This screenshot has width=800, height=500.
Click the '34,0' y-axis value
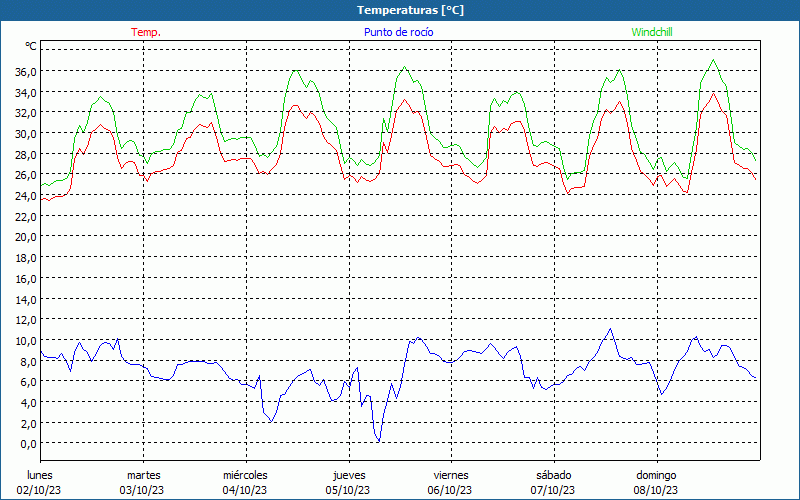coord(26,92)
